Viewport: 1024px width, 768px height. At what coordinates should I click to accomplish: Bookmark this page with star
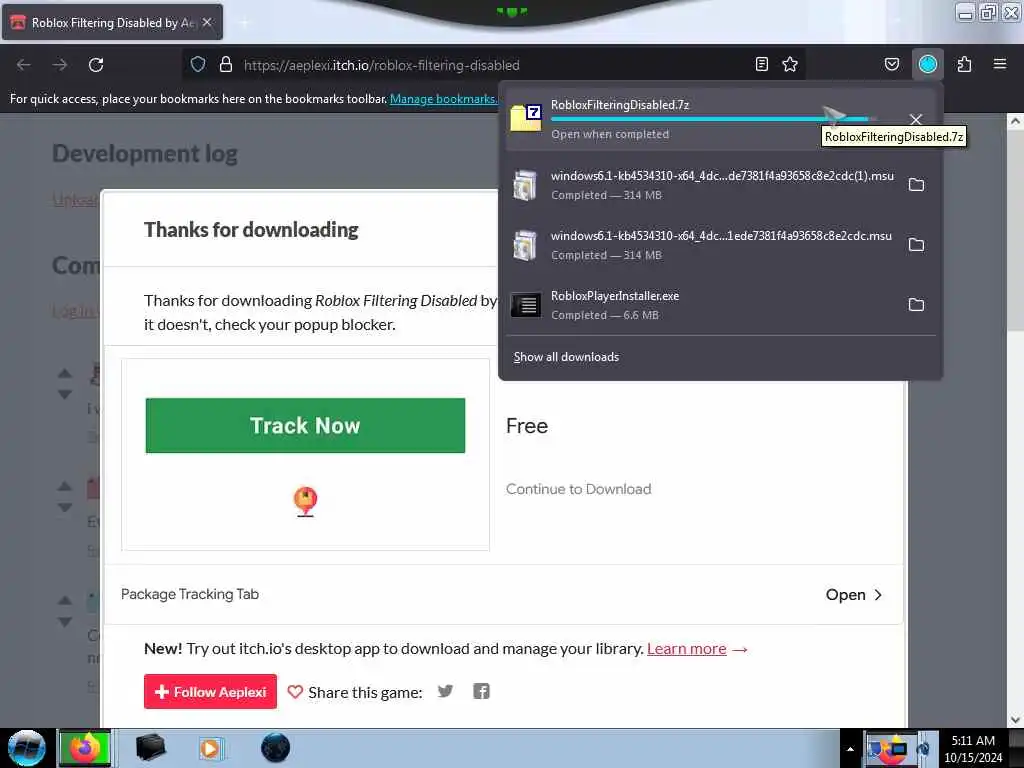pyautogui.click(x=790, y=64)
